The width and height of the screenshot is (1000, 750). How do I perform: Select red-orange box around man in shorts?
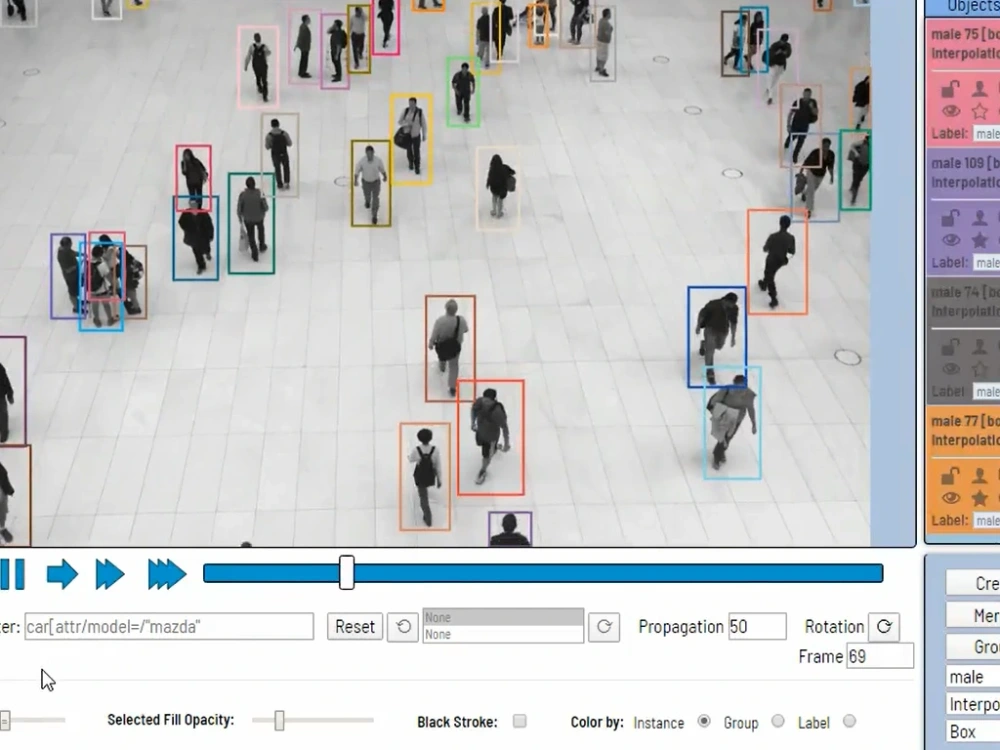(x=490, y=438)
